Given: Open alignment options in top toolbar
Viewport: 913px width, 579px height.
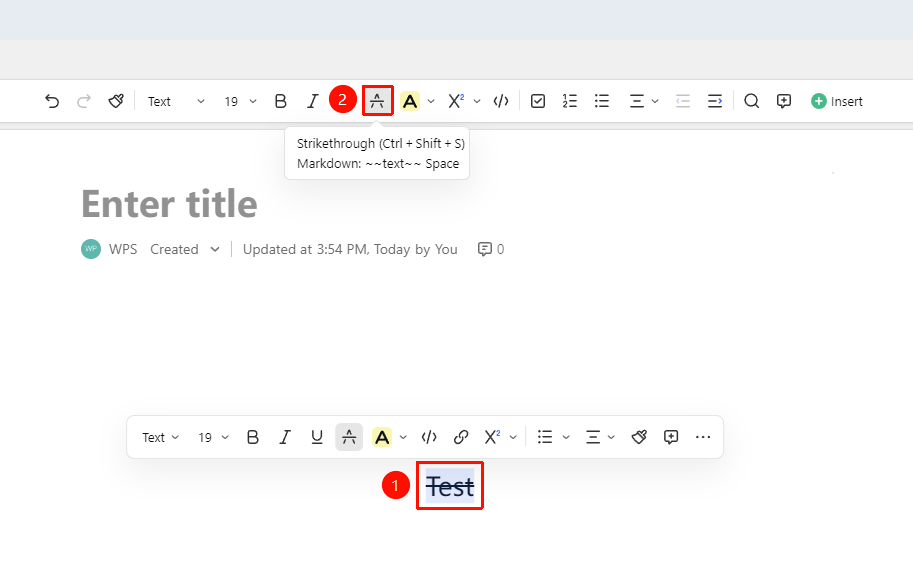Looking at the screenshot, I should [643, 101].
